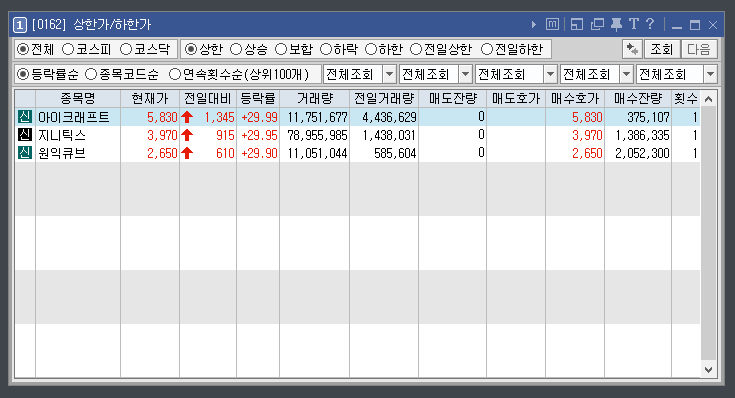Screen dimensions: 735x398
Task: Click 전일대비 column header
Action: (x=208, y=98)
